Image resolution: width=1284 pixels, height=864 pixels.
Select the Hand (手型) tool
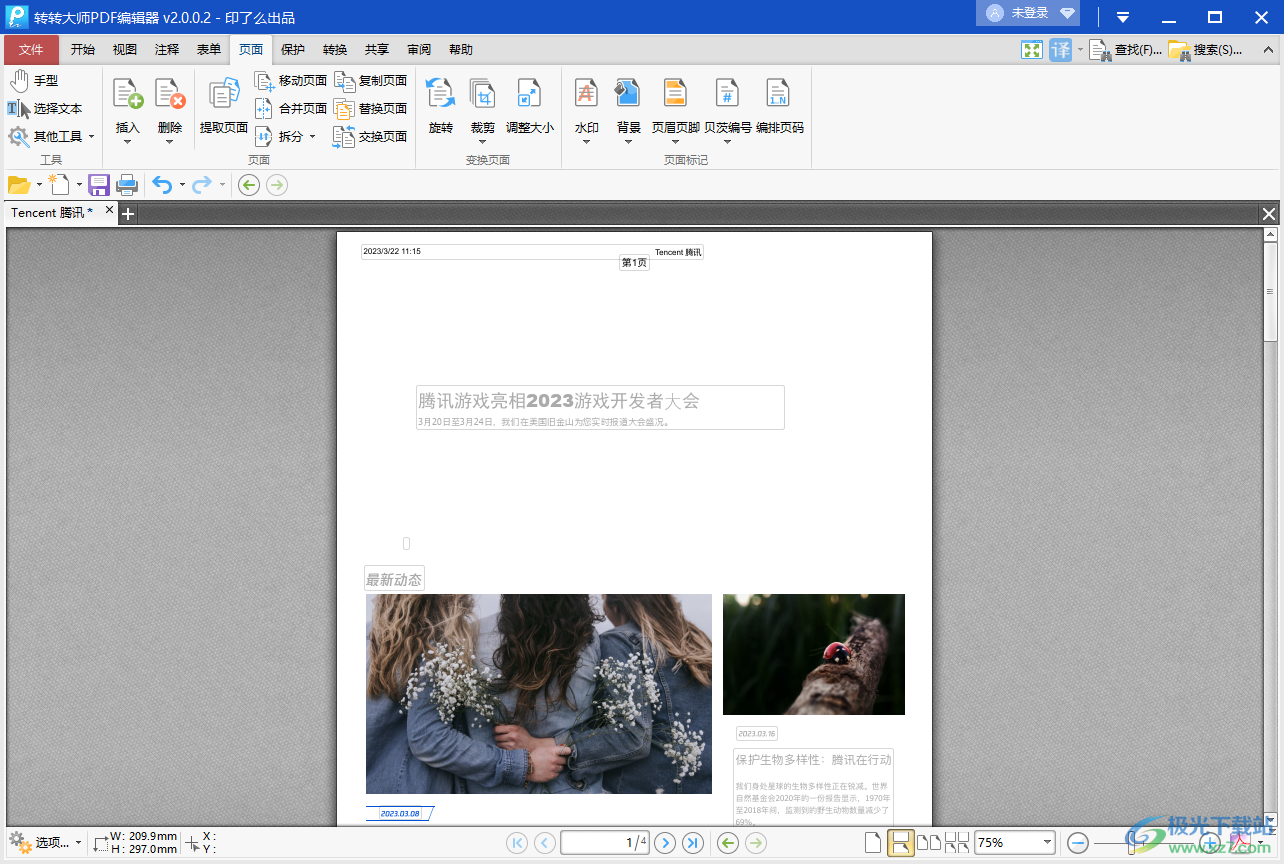tap(34, 81)
